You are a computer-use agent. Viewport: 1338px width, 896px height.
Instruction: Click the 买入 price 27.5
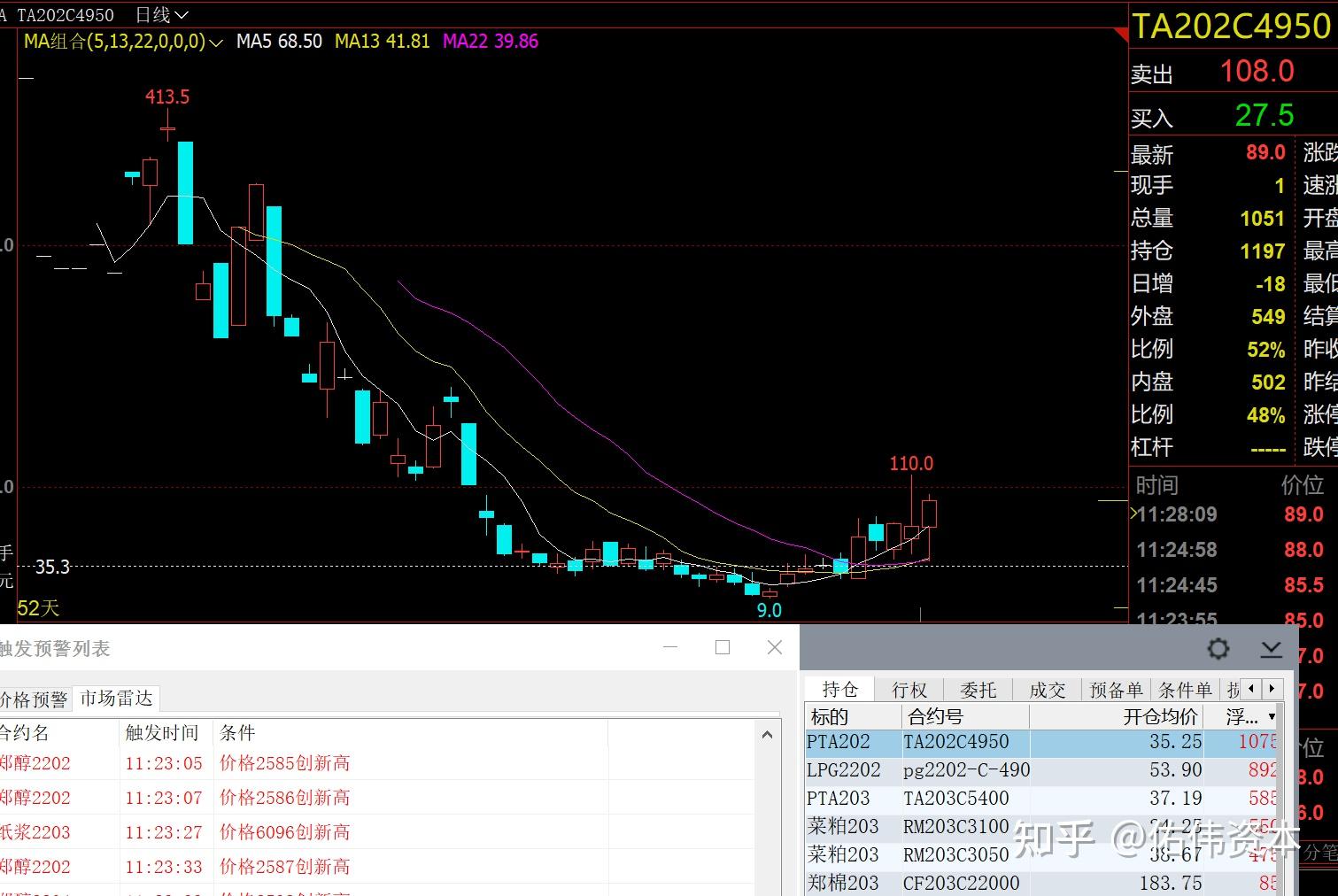tap(1265, 115)
